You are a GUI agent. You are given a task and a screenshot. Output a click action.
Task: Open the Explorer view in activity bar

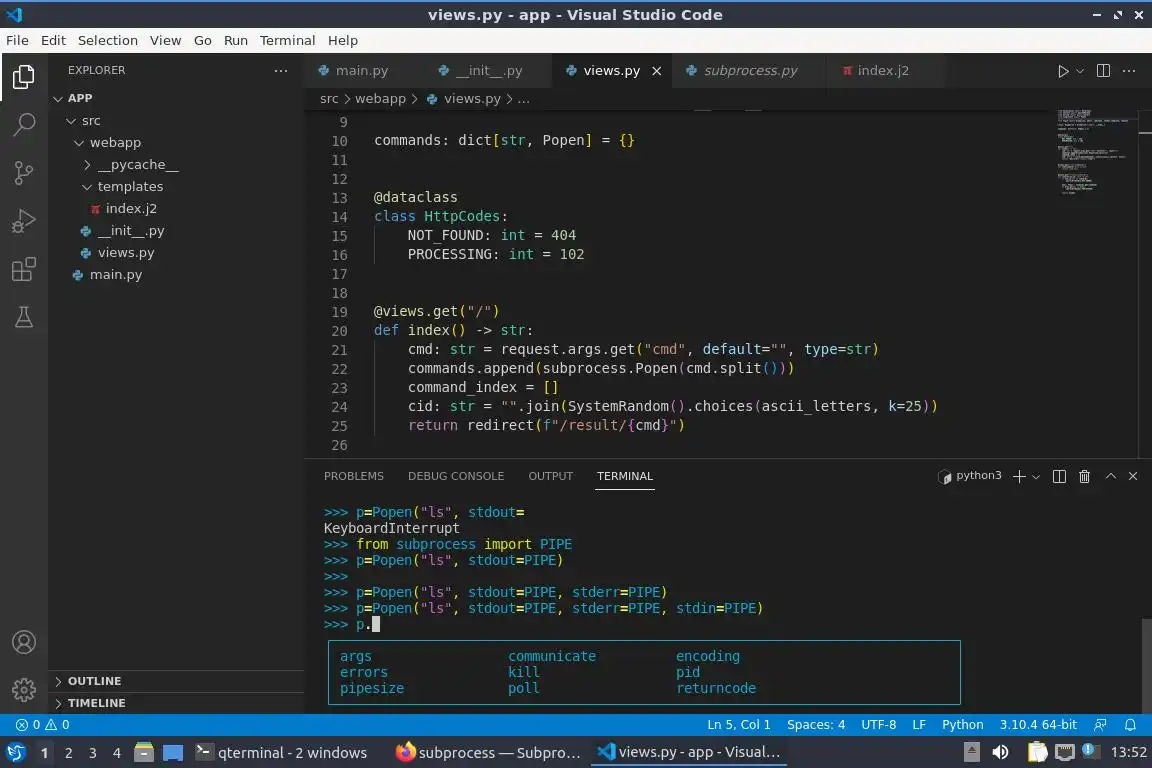pyautogui.click(x=24, y=76)
